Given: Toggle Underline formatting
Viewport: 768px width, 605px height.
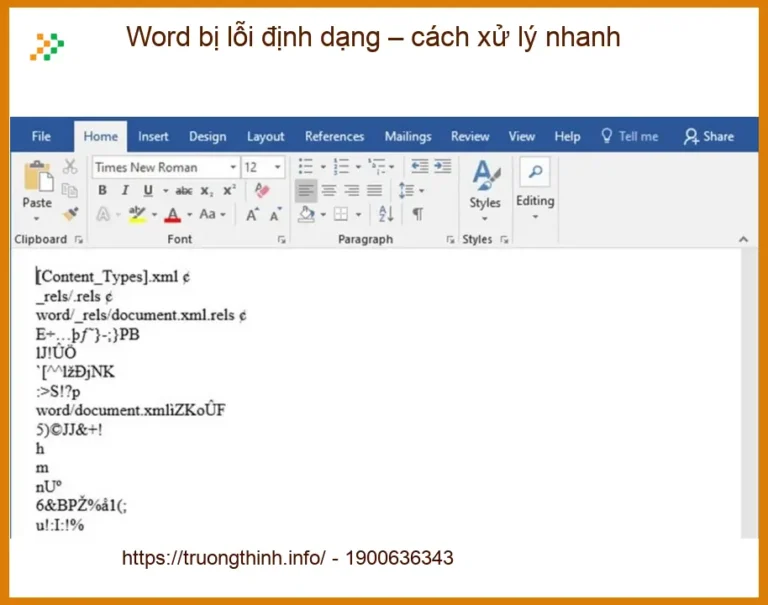Looking at the screenshot, I should pos(148,190).
